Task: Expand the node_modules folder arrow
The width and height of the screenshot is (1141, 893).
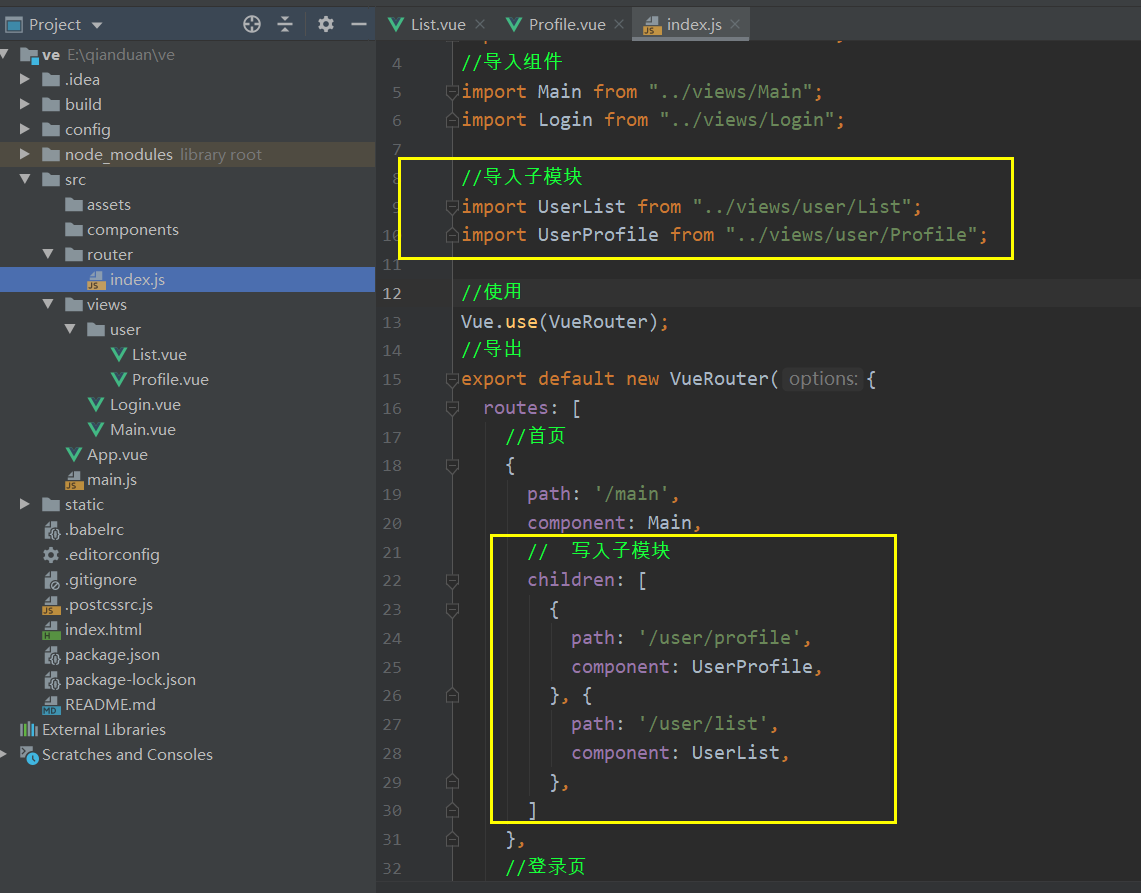Action: coord(25,154)
